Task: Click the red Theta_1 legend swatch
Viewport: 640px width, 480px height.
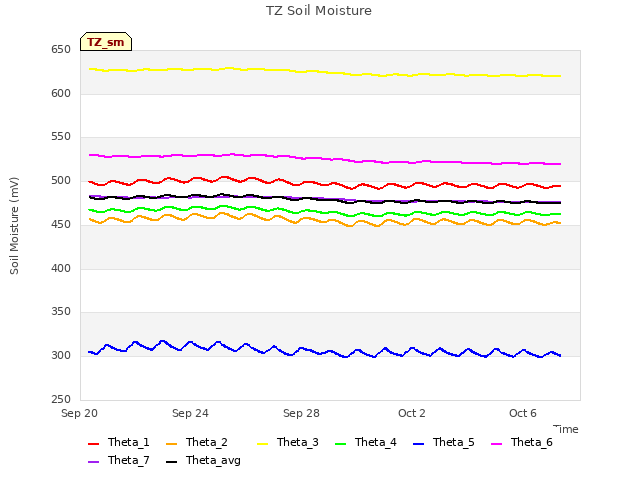Action: click(93, 444)
